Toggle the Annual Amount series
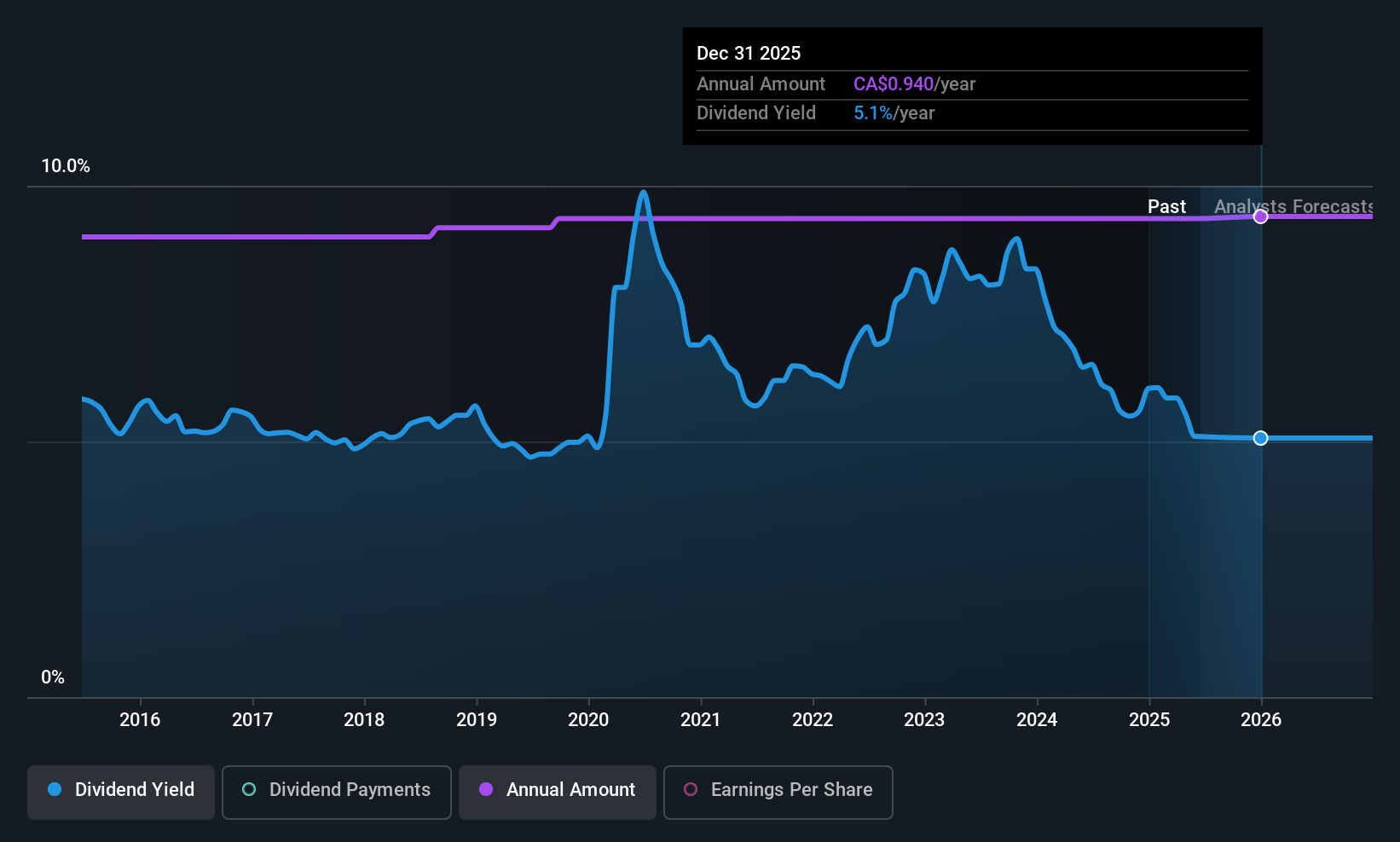 point(558,793)
